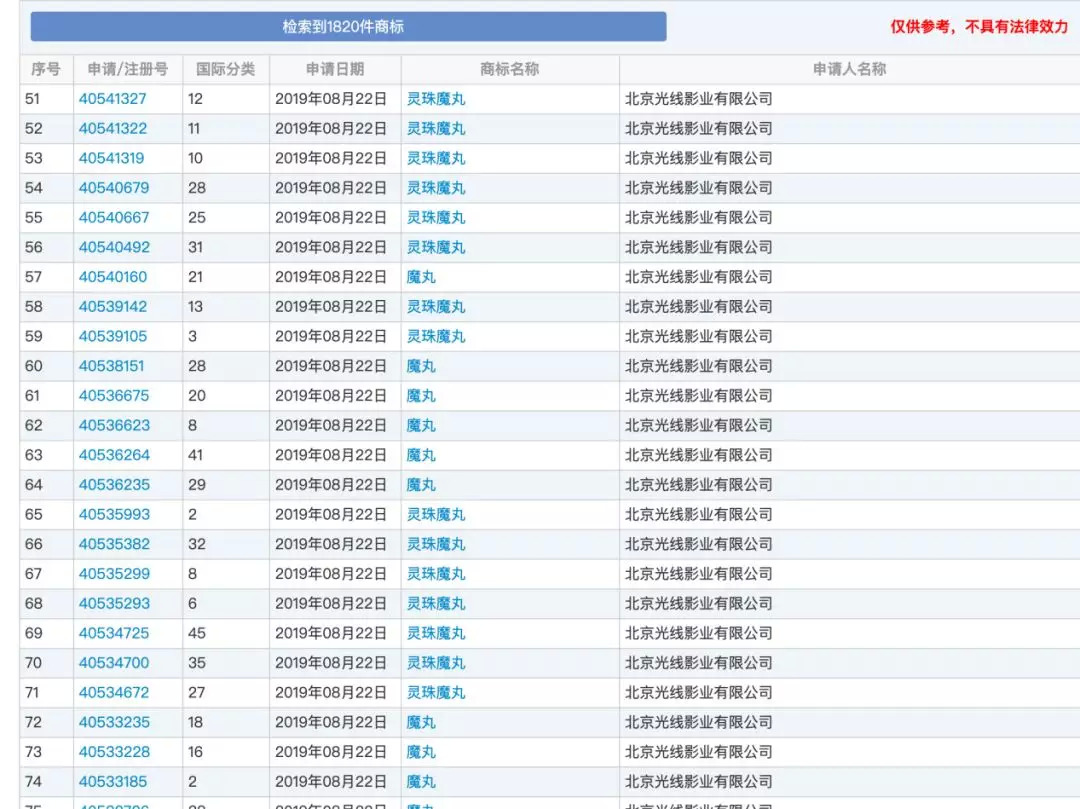
Task: Open the 魔丸 trademark in row 74
Action: (421, 781)
